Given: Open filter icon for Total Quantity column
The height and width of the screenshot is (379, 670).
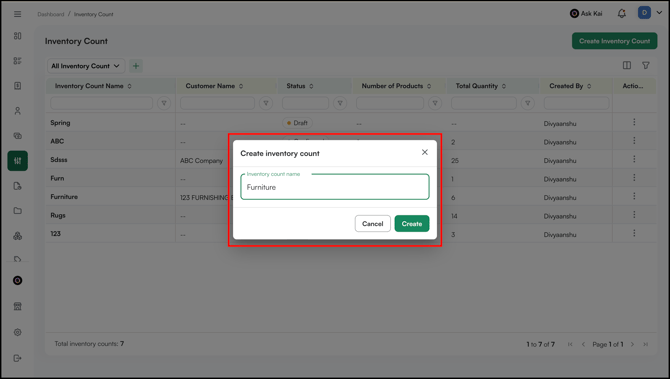Looking at the screenshot, I should (x=528, y=103).
